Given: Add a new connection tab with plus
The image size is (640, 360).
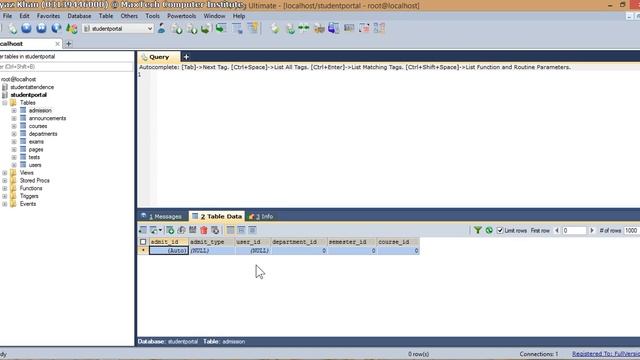Looking at the screenshot, I should [69, 44].
